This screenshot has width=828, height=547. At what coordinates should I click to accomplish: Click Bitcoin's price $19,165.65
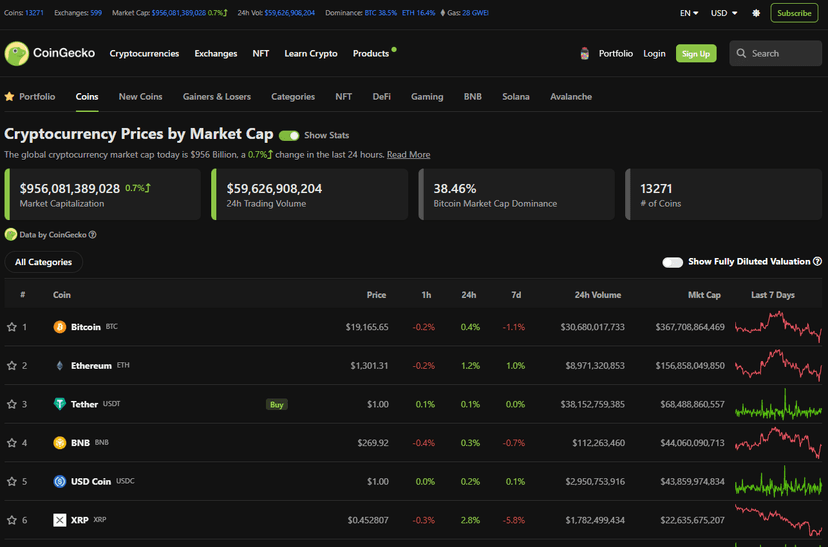[x=367, y=327]
